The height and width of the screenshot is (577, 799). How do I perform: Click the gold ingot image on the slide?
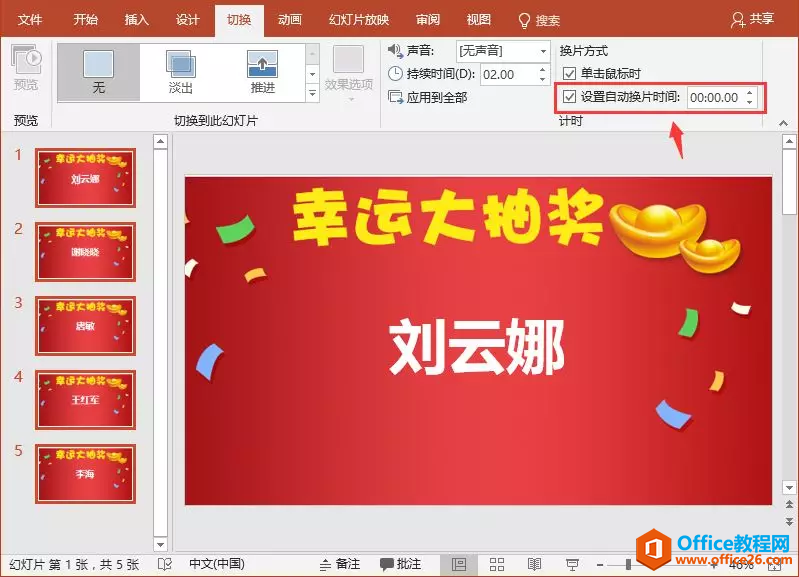[x=674, y=237]
